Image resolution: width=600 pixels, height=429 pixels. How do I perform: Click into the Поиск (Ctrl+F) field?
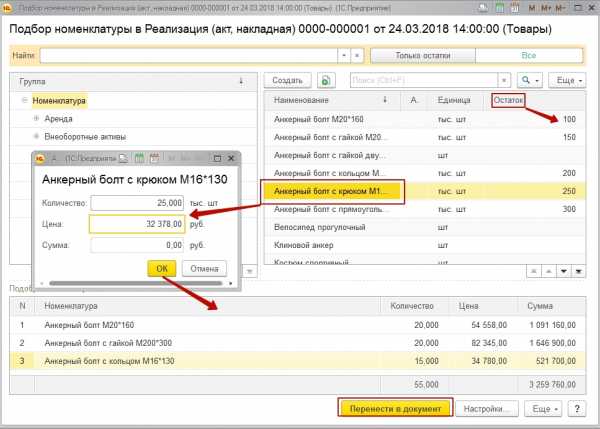point(424,80)
